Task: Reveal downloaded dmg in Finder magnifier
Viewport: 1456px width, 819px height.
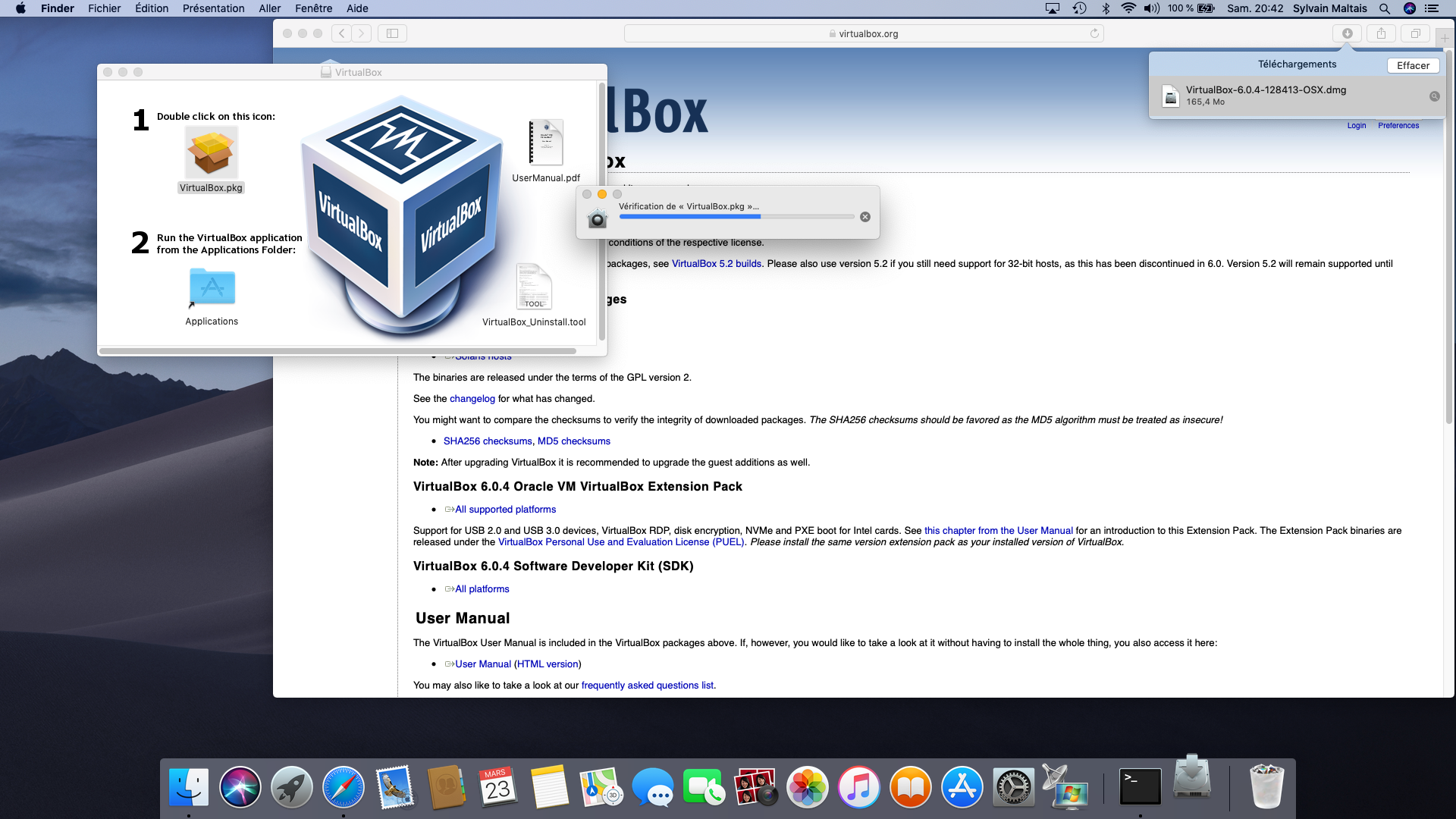Action: [x=1434, y=96]
